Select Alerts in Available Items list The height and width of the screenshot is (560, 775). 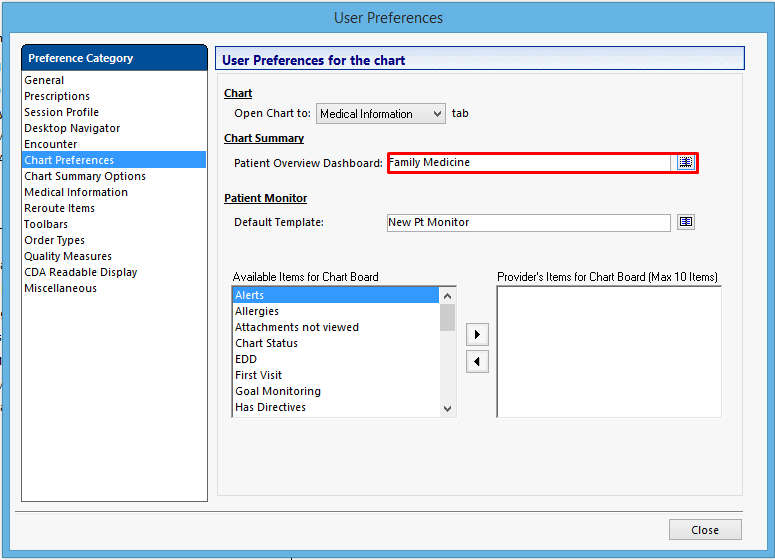pos(336,295)
